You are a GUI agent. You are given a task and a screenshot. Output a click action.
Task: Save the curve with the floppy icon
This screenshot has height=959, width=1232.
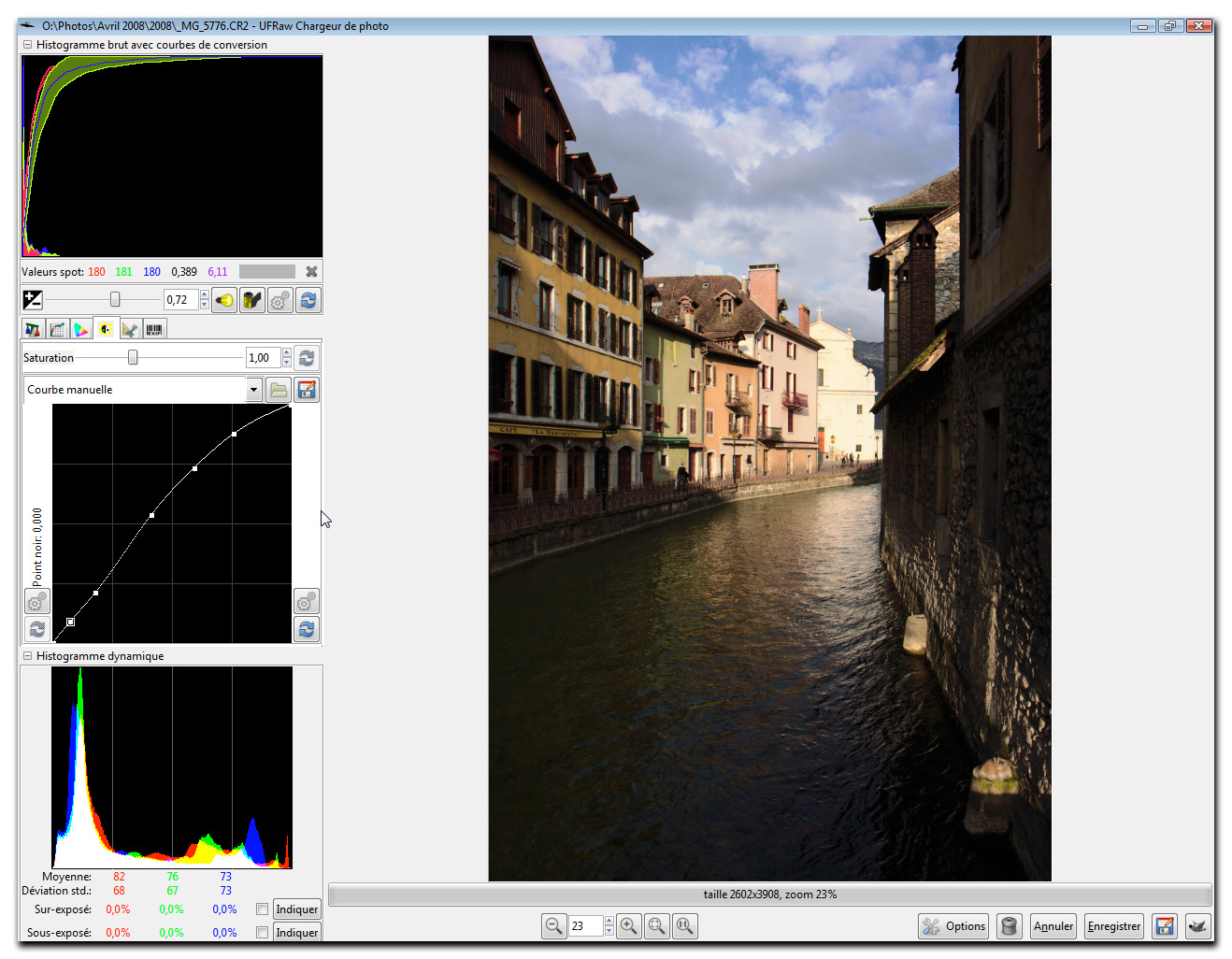pos(307,390)
